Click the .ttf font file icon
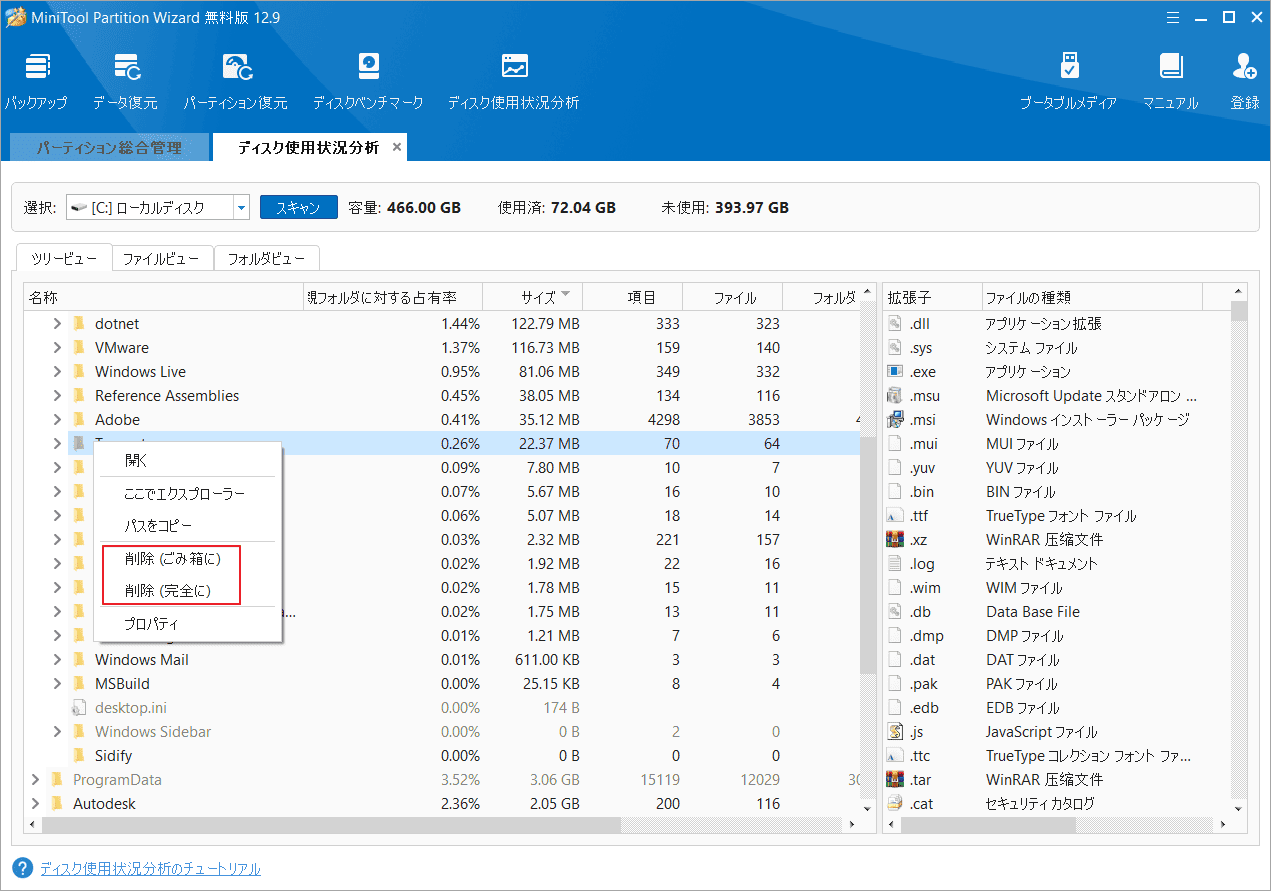This screenshot has height=891, width=1271. pos(895,516)
